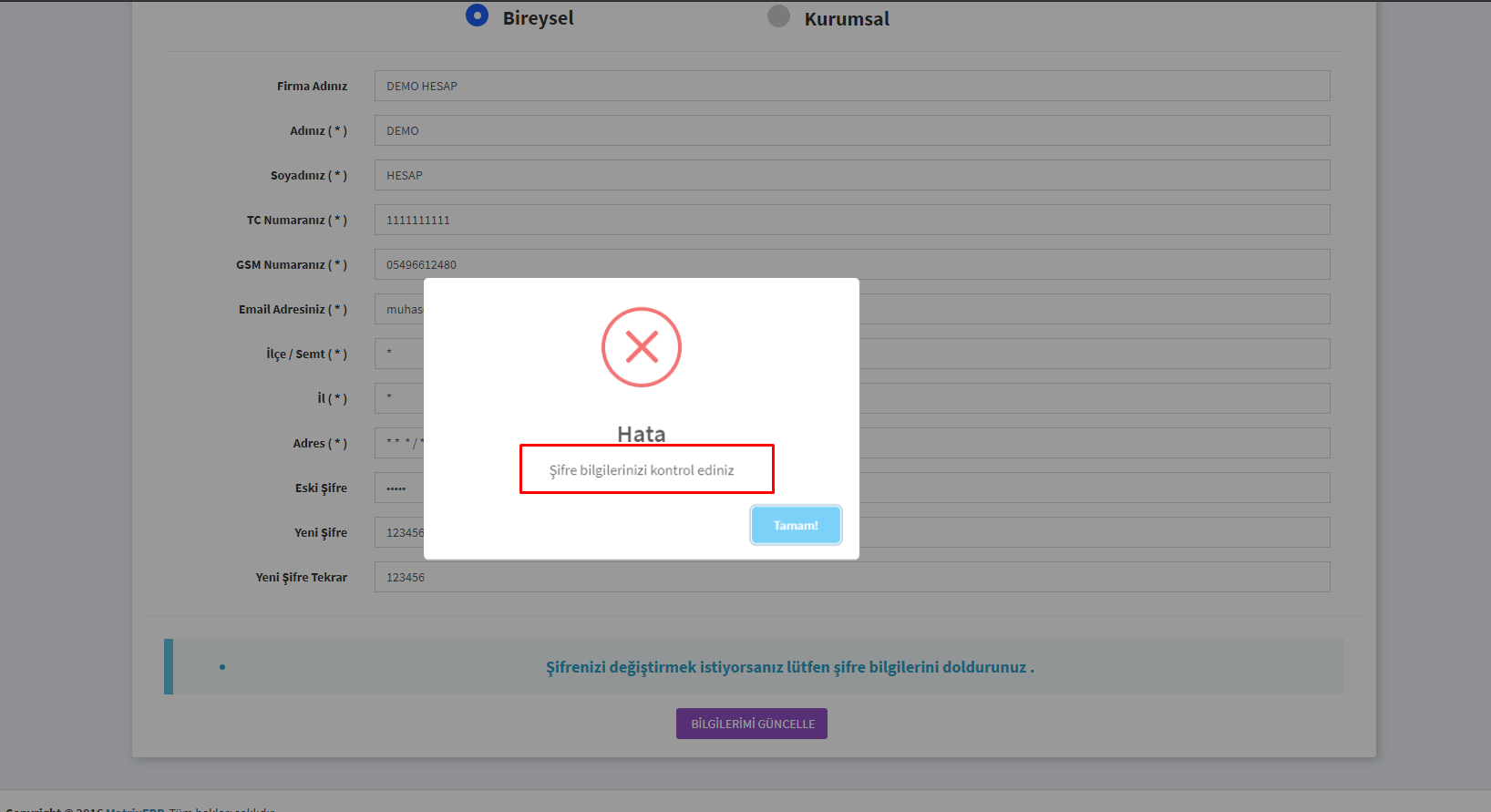
Task: Click the Hata dialog title
Action: pyautogui.click(x=642, y=434)
